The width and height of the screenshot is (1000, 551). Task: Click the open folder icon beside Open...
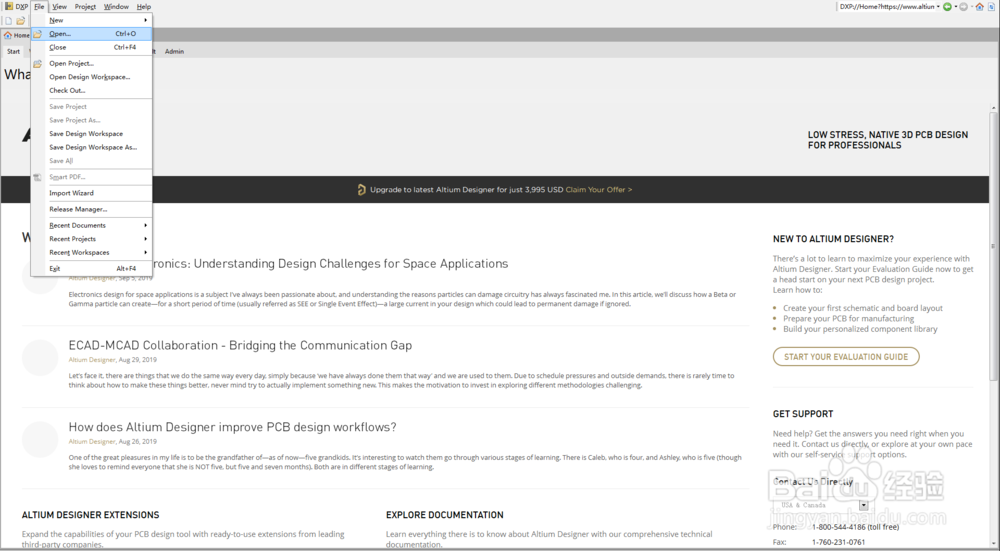[38, 34]
